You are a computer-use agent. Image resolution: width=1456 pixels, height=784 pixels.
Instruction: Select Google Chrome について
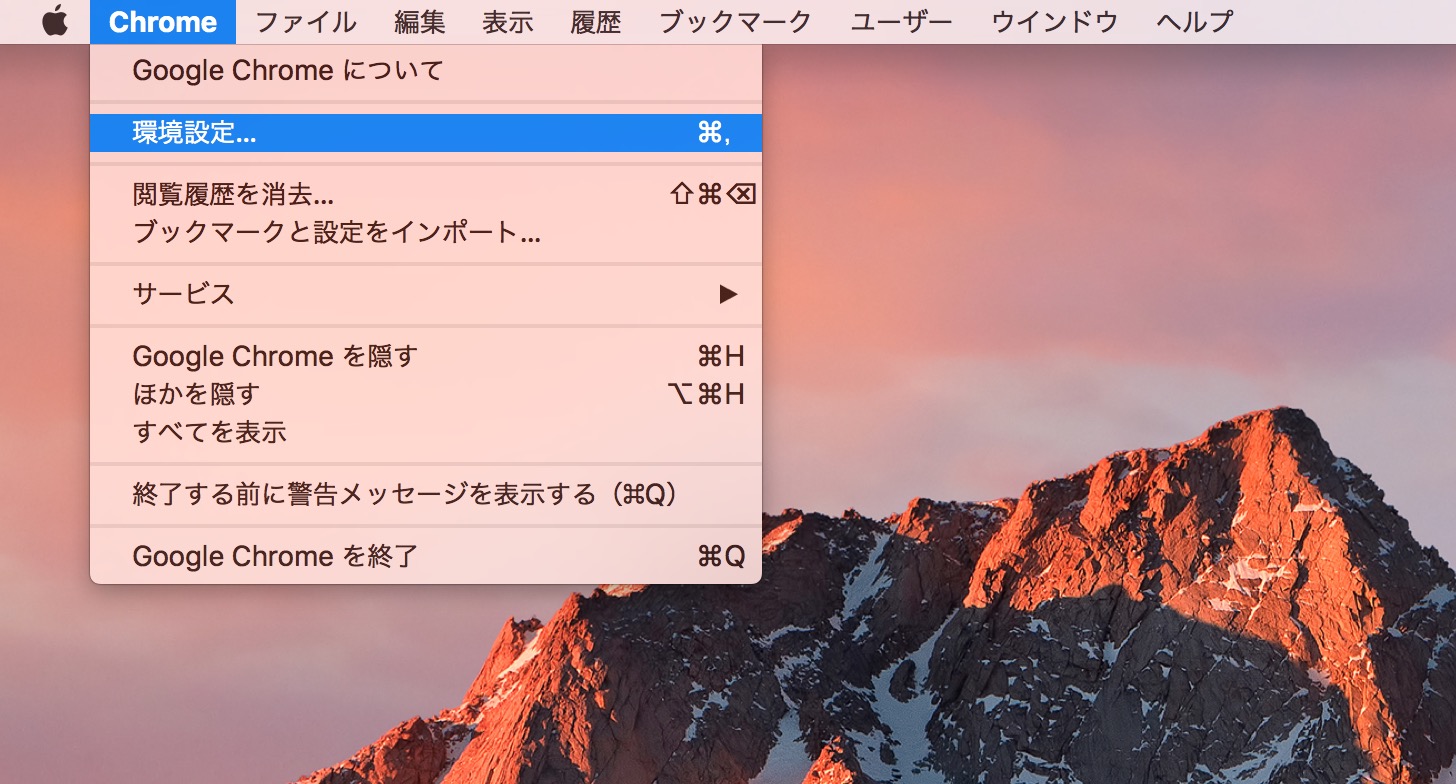(x=426, y=71)
